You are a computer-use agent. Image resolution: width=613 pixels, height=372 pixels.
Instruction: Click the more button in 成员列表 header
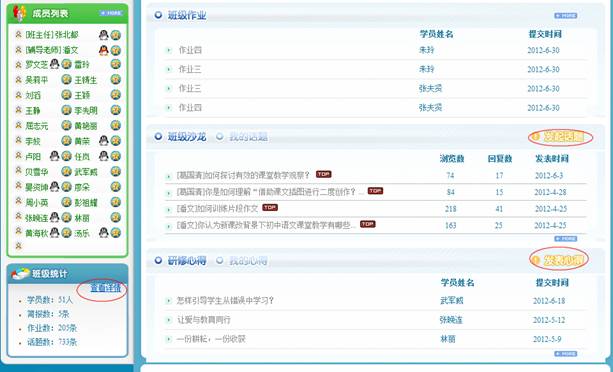111,13
